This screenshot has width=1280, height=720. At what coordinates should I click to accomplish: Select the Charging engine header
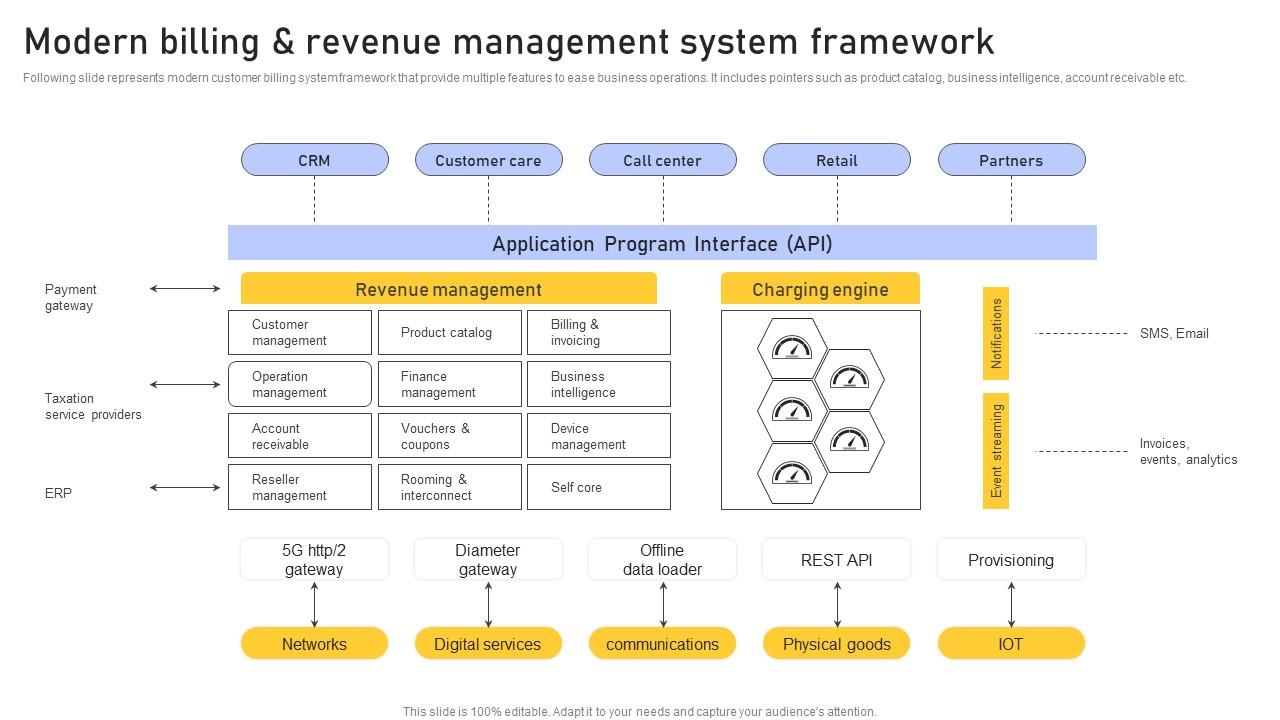[820, 289]
